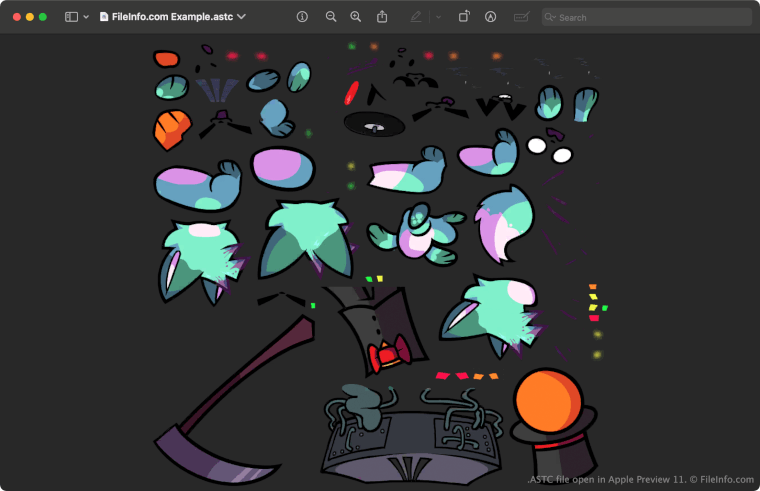The image size is (760, 491).
Task: Open the Share menu icon
Action: [382, 17]
